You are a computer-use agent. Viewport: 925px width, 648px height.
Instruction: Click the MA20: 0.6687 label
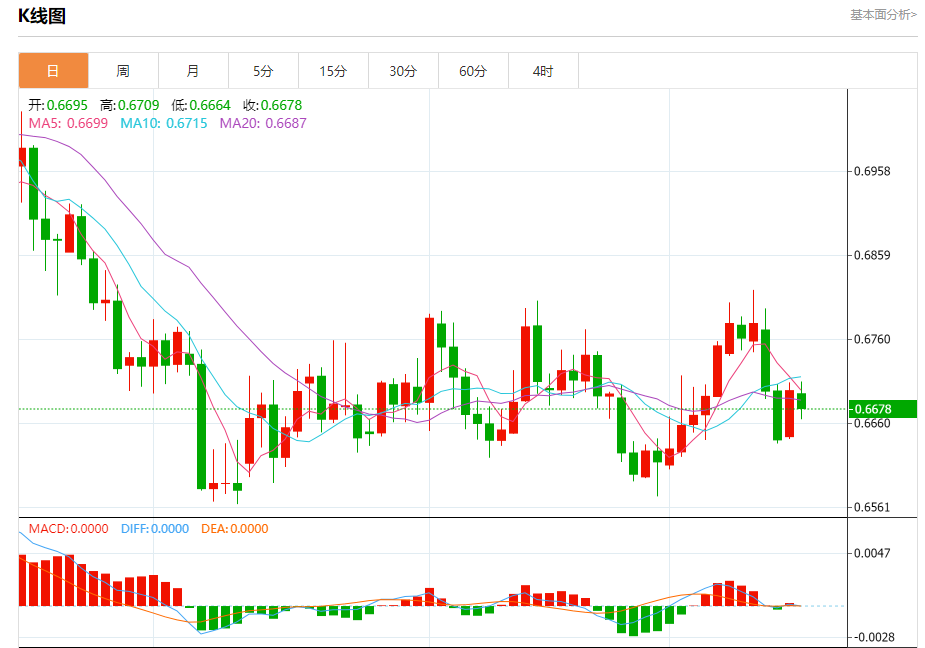point(263,123)
